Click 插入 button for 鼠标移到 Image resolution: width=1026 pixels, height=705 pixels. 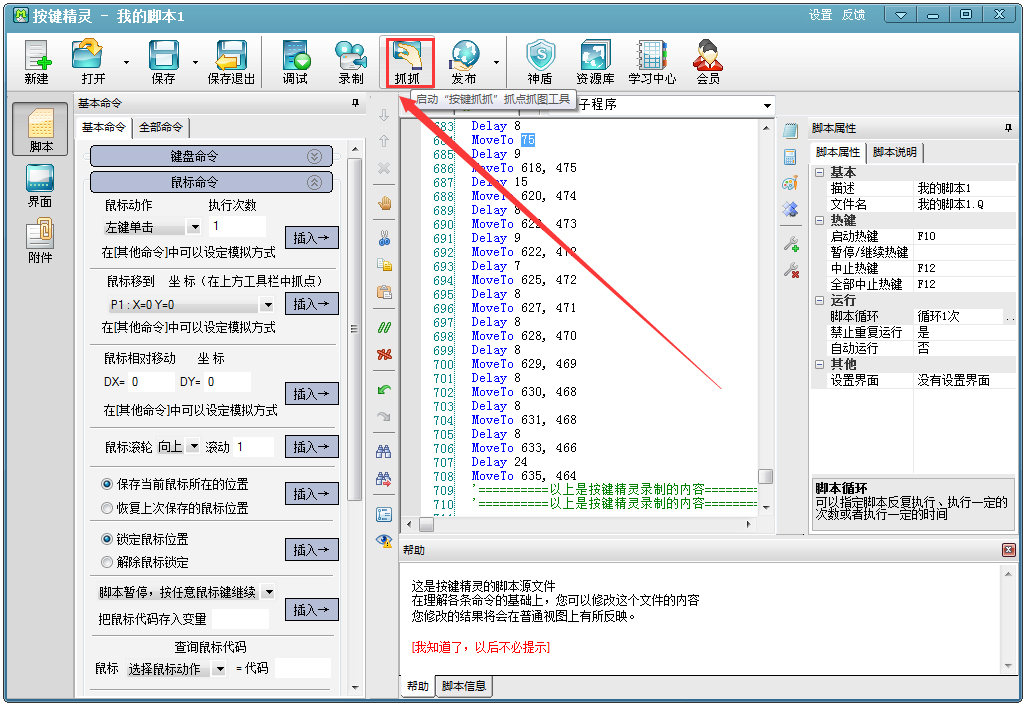click(x=311, y=304)
